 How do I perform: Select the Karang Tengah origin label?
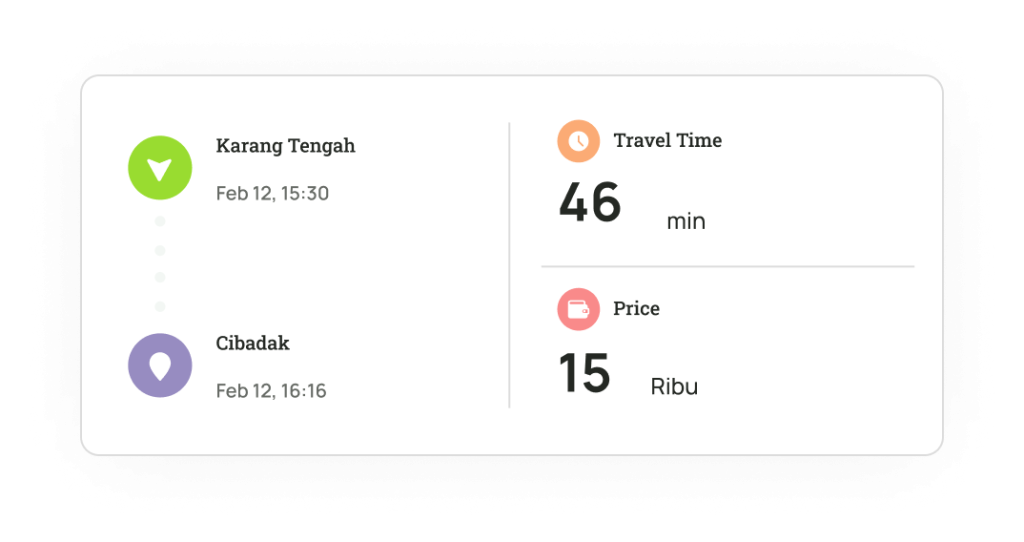click(x=285, y=146)
